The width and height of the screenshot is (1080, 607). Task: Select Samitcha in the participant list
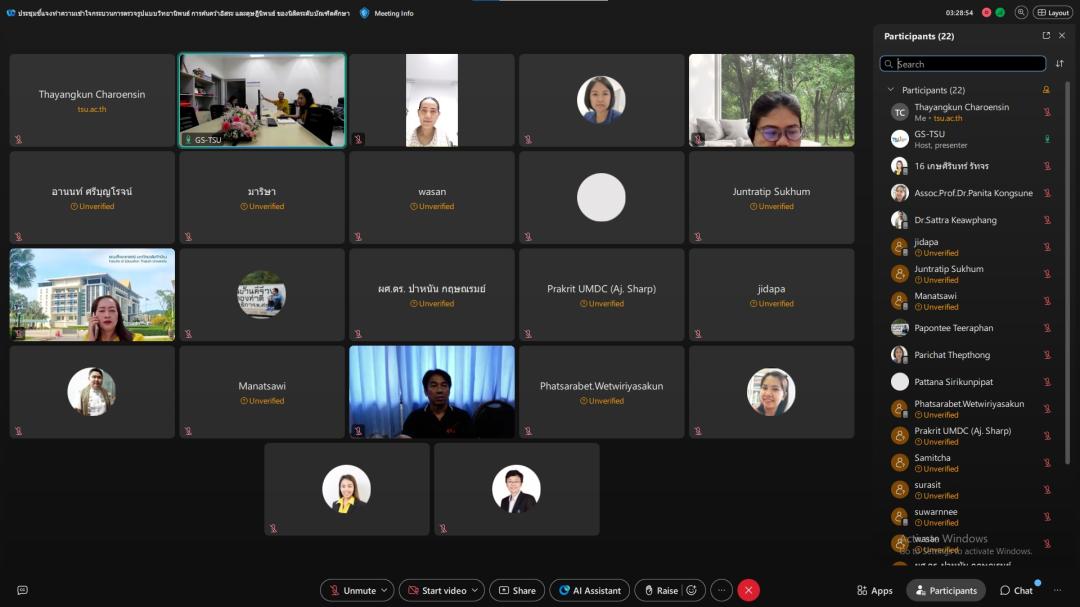point(971,462)
